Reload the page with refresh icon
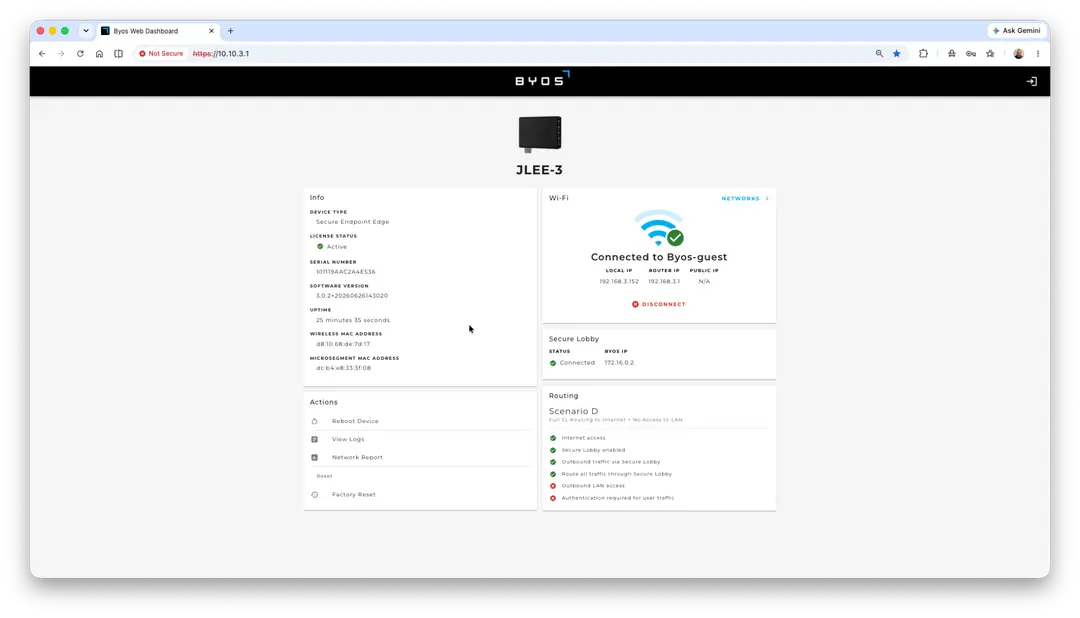 tap(80, 54)
